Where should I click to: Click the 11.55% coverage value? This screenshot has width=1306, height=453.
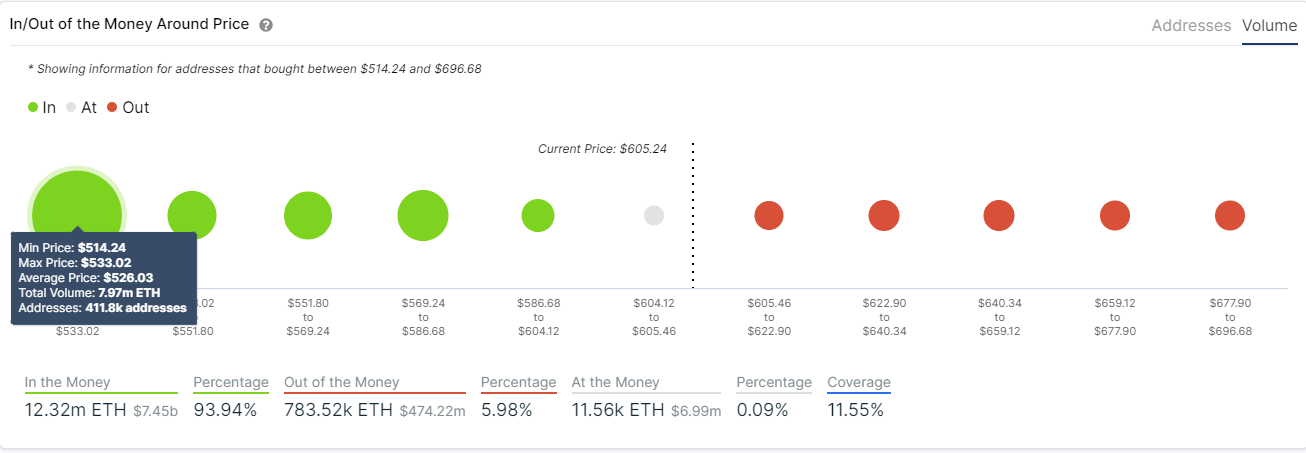pyautogui.click(x=856, y=410)
